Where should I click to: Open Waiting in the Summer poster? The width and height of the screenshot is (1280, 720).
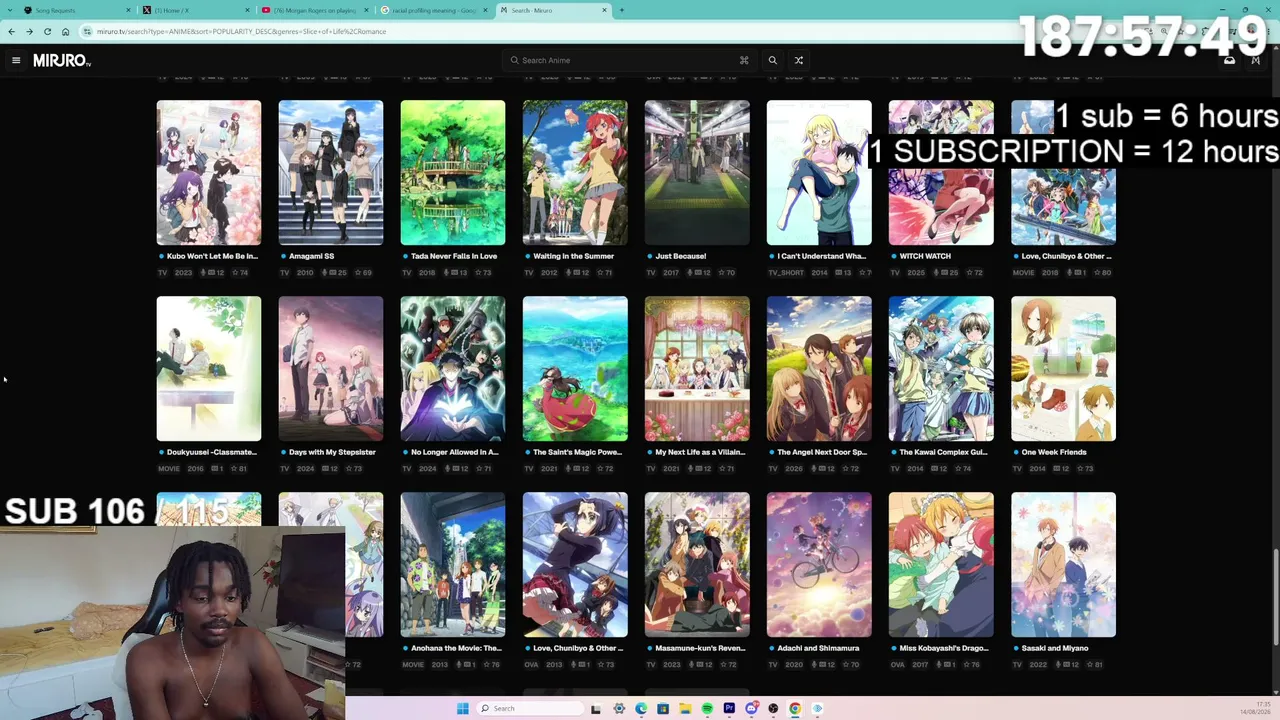tap(575, 172)
